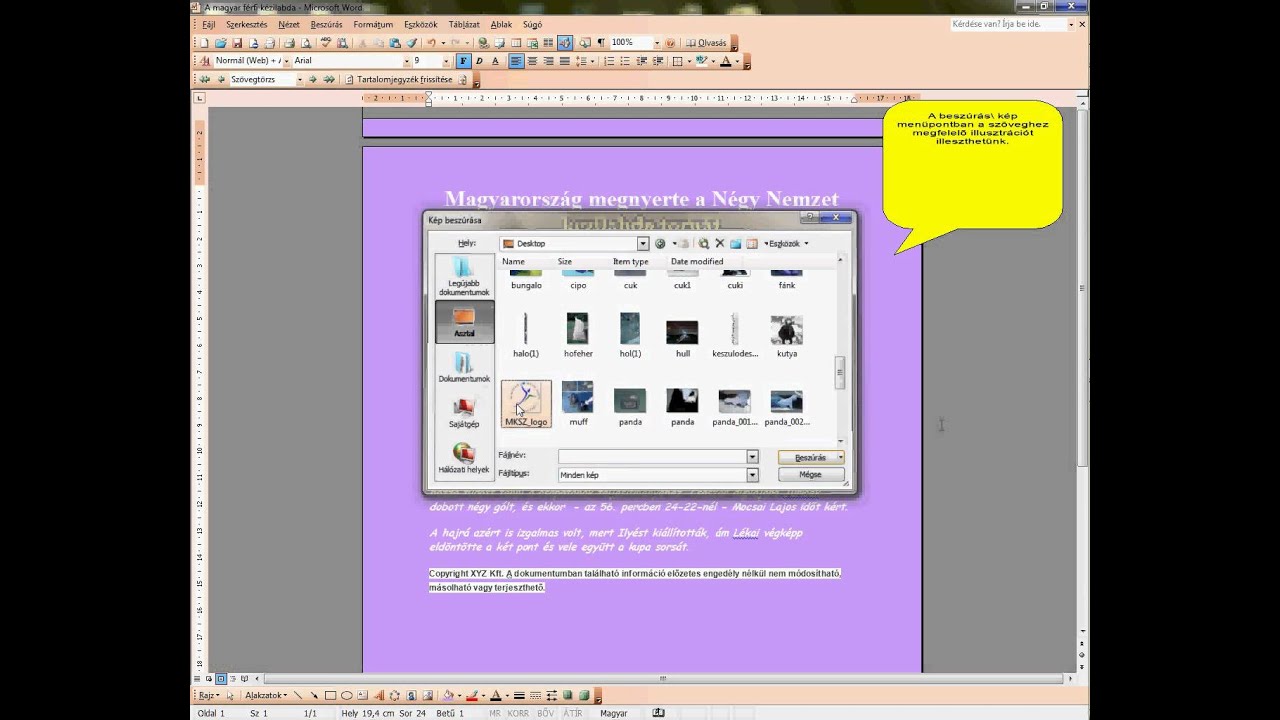The image size is (1280, 720).
Task: Open the zoom percentage dropdown
Action: (x=657, y=43)
